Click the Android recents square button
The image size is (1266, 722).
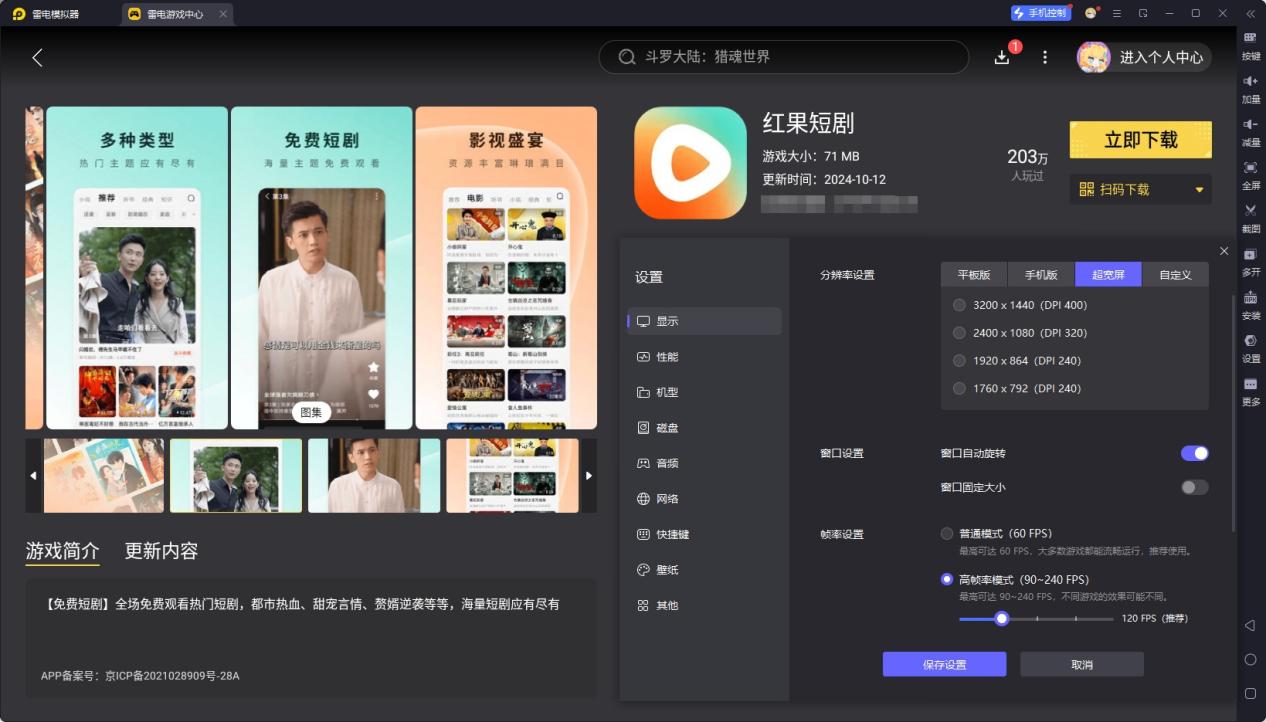coord(1250,693)
